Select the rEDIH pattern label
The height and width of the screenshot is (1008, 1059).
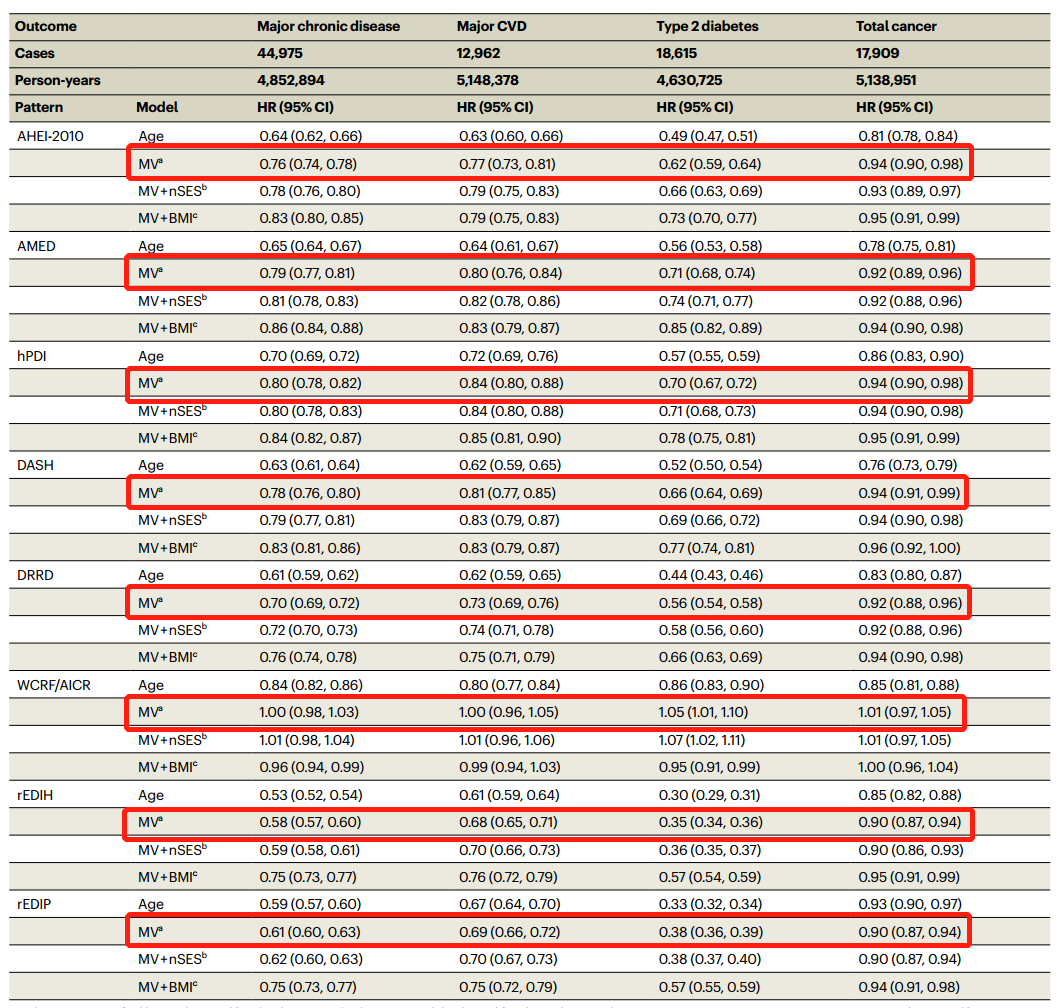[35, 796]
